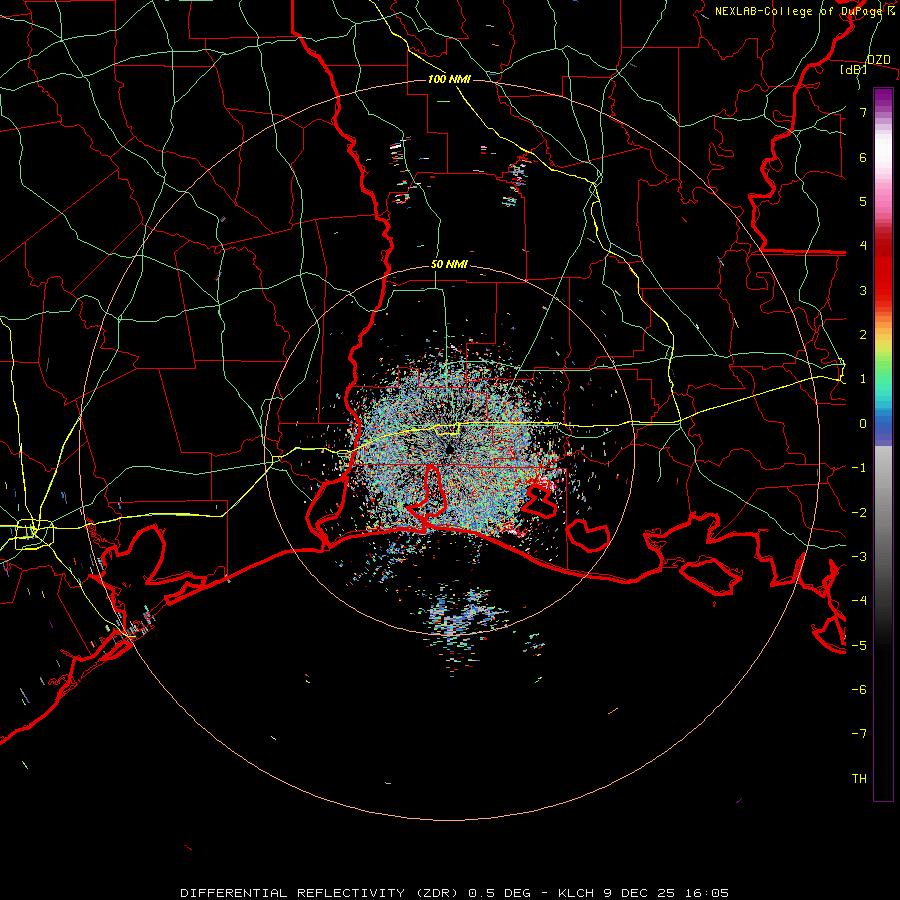
Task: Click the TH threshold label on the scale
Action: (x=859, y=779)
